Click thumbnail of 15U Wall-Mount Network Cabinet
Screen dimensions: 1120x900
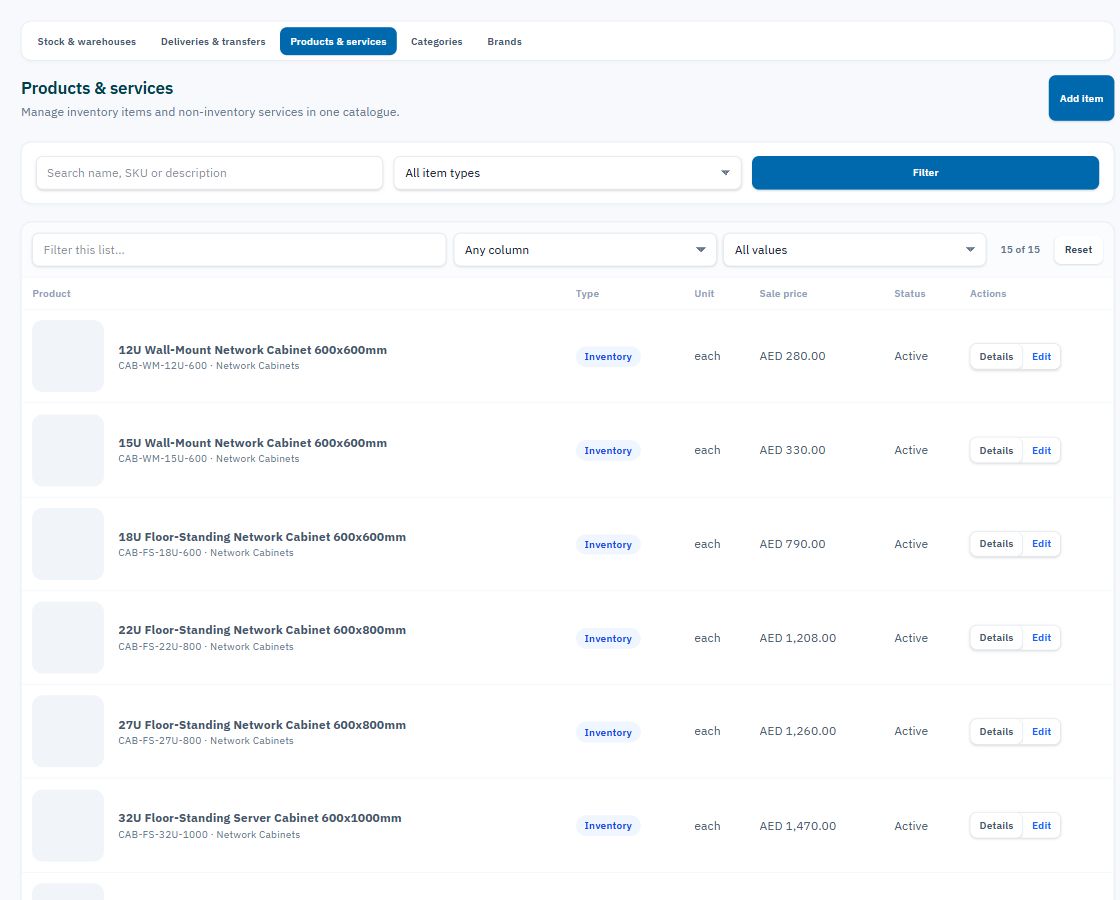68,450
